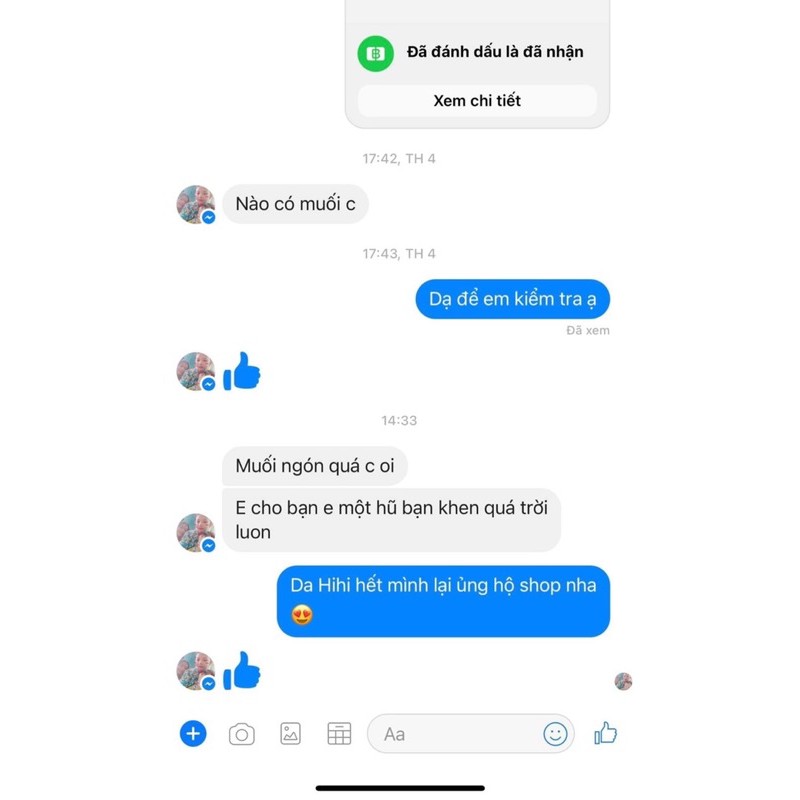
Task: Tap the green payment icon
Action: point(376,54)
